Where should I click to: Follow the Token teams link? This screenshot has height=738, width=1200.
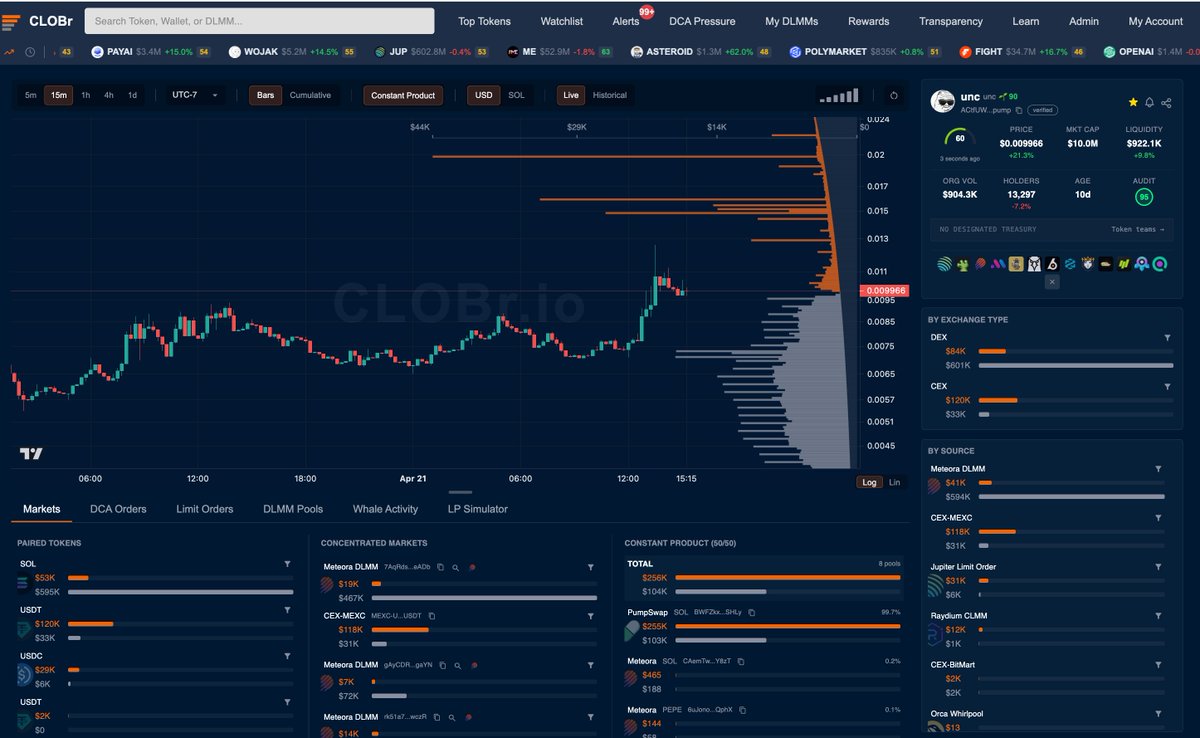coord(1138,229)
